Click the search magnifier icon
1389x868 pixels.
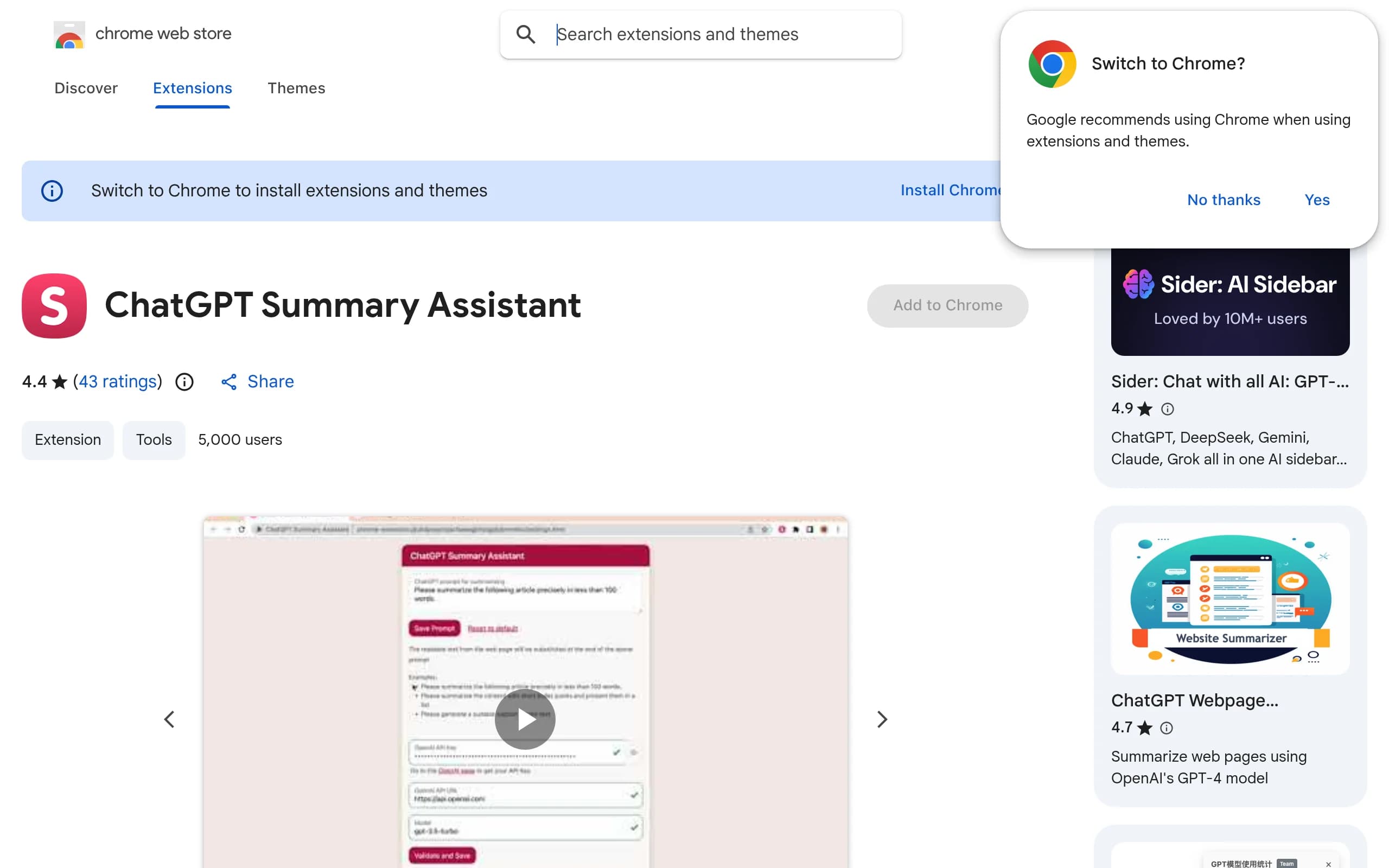click(525, 34)
